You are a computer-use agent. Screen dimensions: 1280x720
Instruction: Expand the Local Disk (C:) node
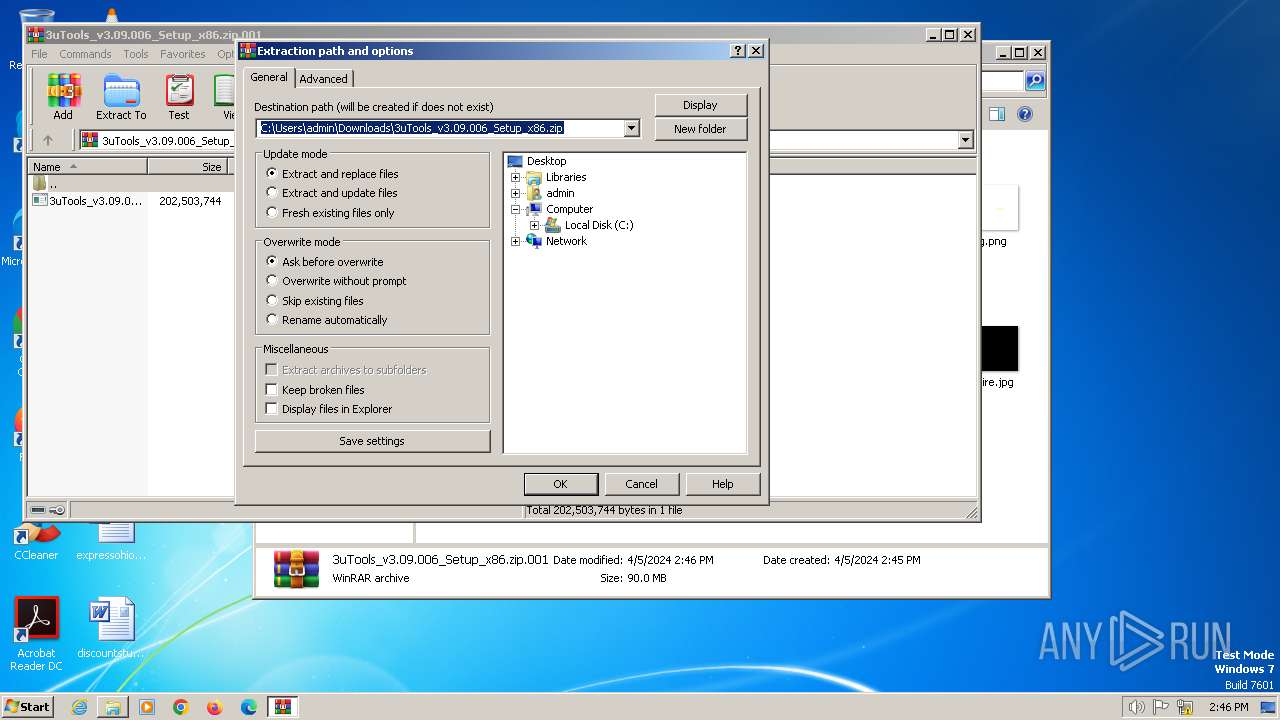[534, 225]
